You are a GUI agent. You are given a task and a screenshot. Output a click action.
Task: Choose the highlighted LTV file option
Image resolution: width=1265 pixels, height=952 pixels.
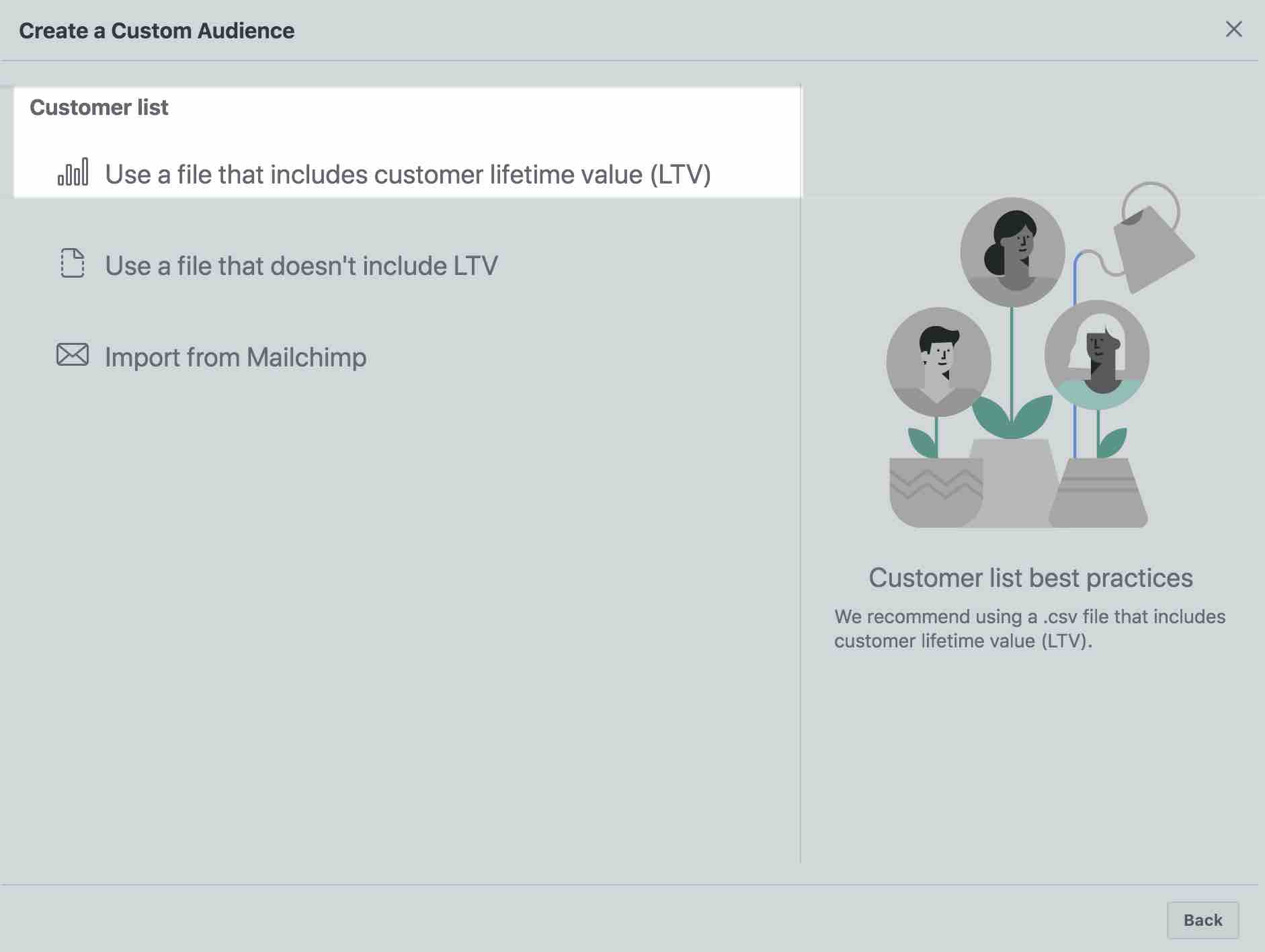pyautogui.click(x=409, y=173)
